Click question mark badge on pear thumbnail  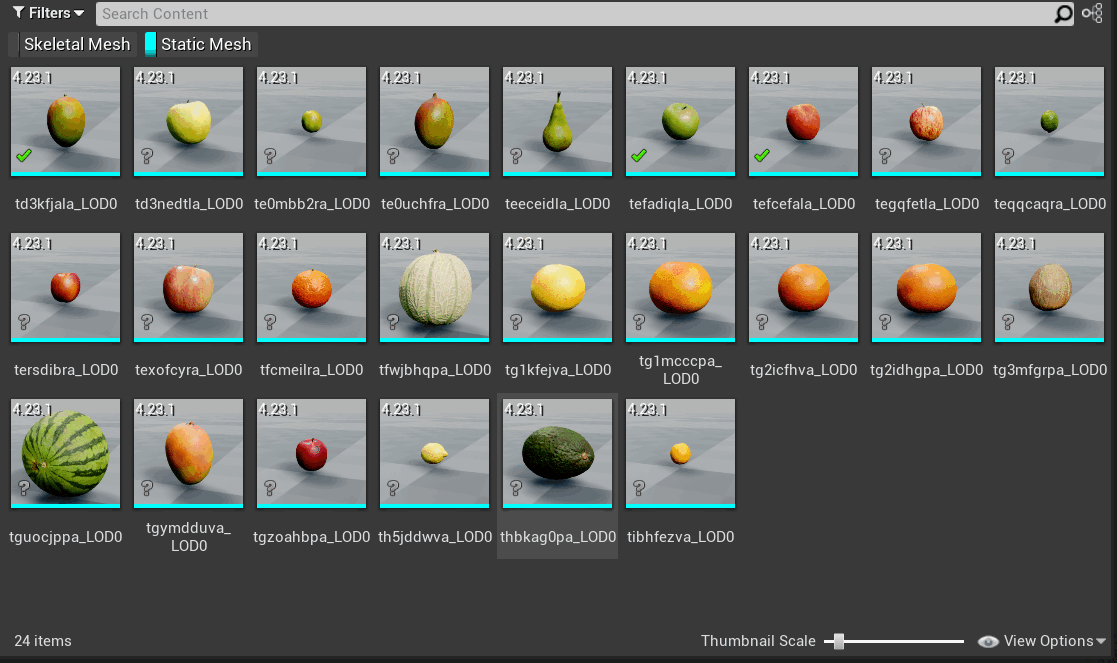pos(516,155)
